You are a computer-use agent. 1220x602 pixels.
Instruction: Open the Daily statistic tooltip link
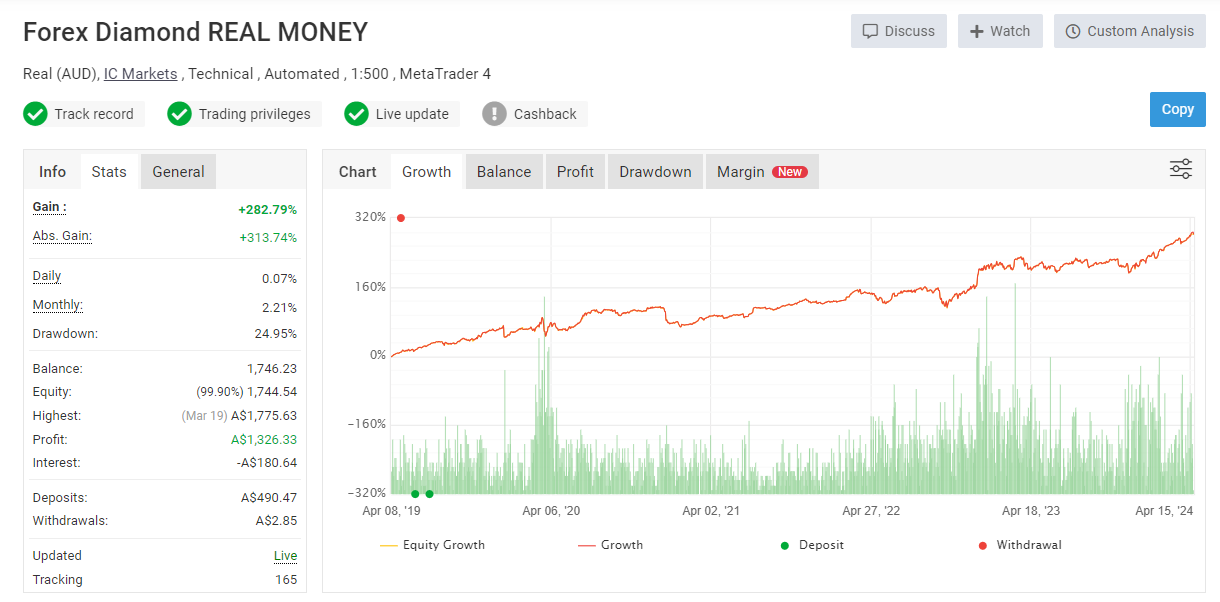coord(44,276)
